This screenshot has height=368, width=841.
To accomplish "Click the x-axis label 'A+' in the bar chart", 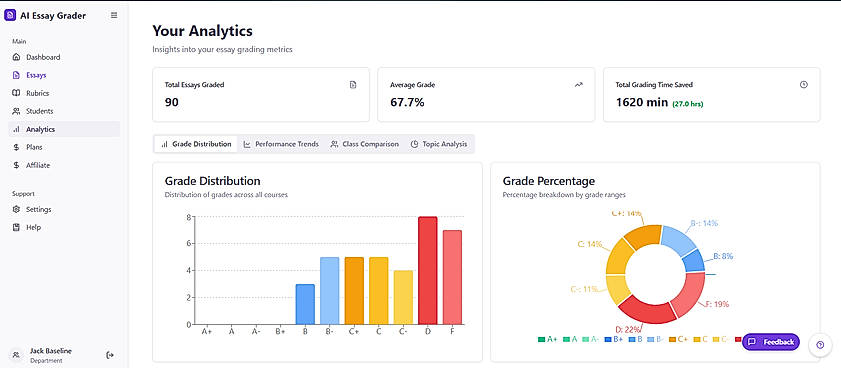I will tap(207, 332).
